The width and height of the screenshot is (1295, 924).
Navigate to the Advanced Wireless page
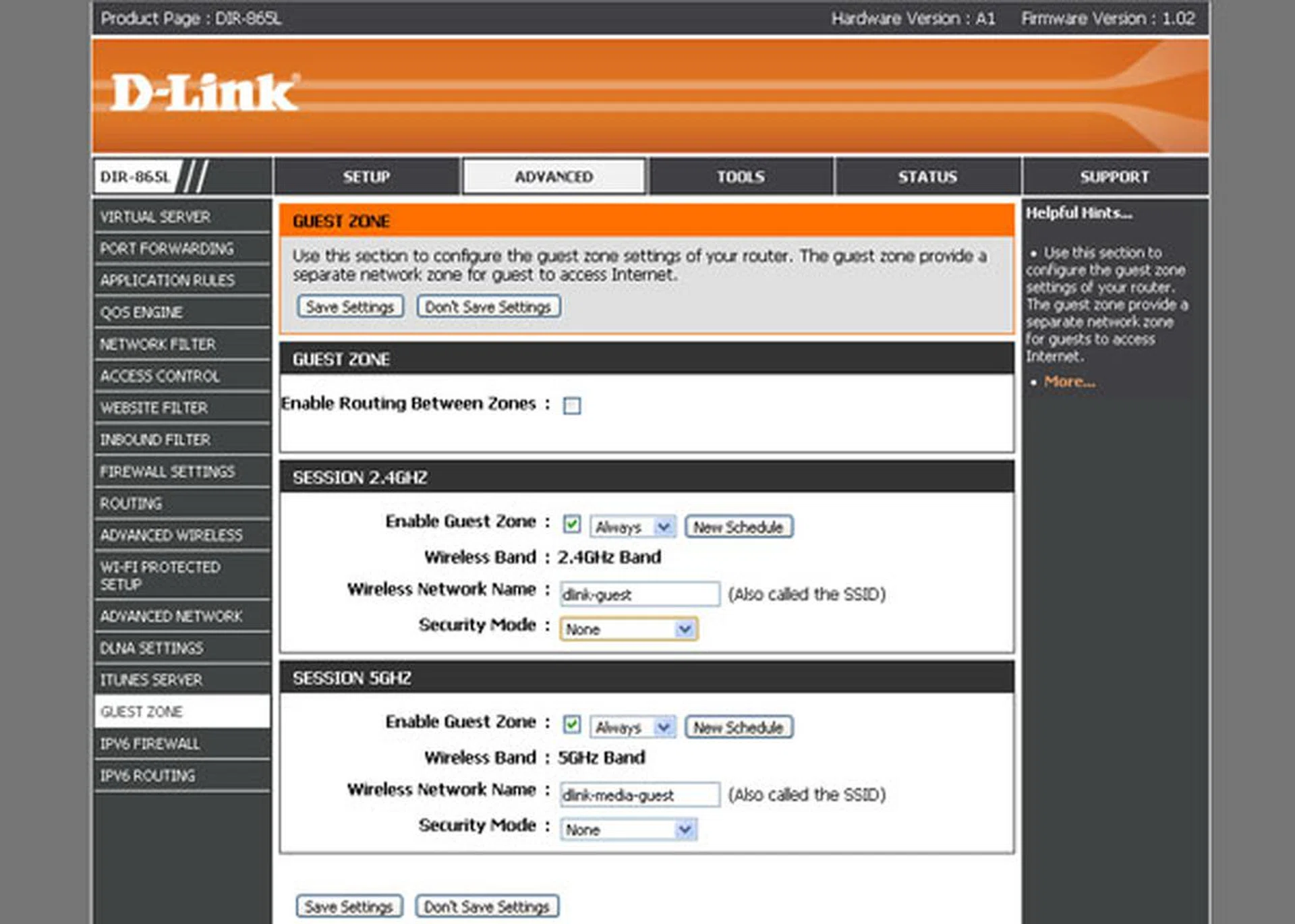(x=171, y=536)
